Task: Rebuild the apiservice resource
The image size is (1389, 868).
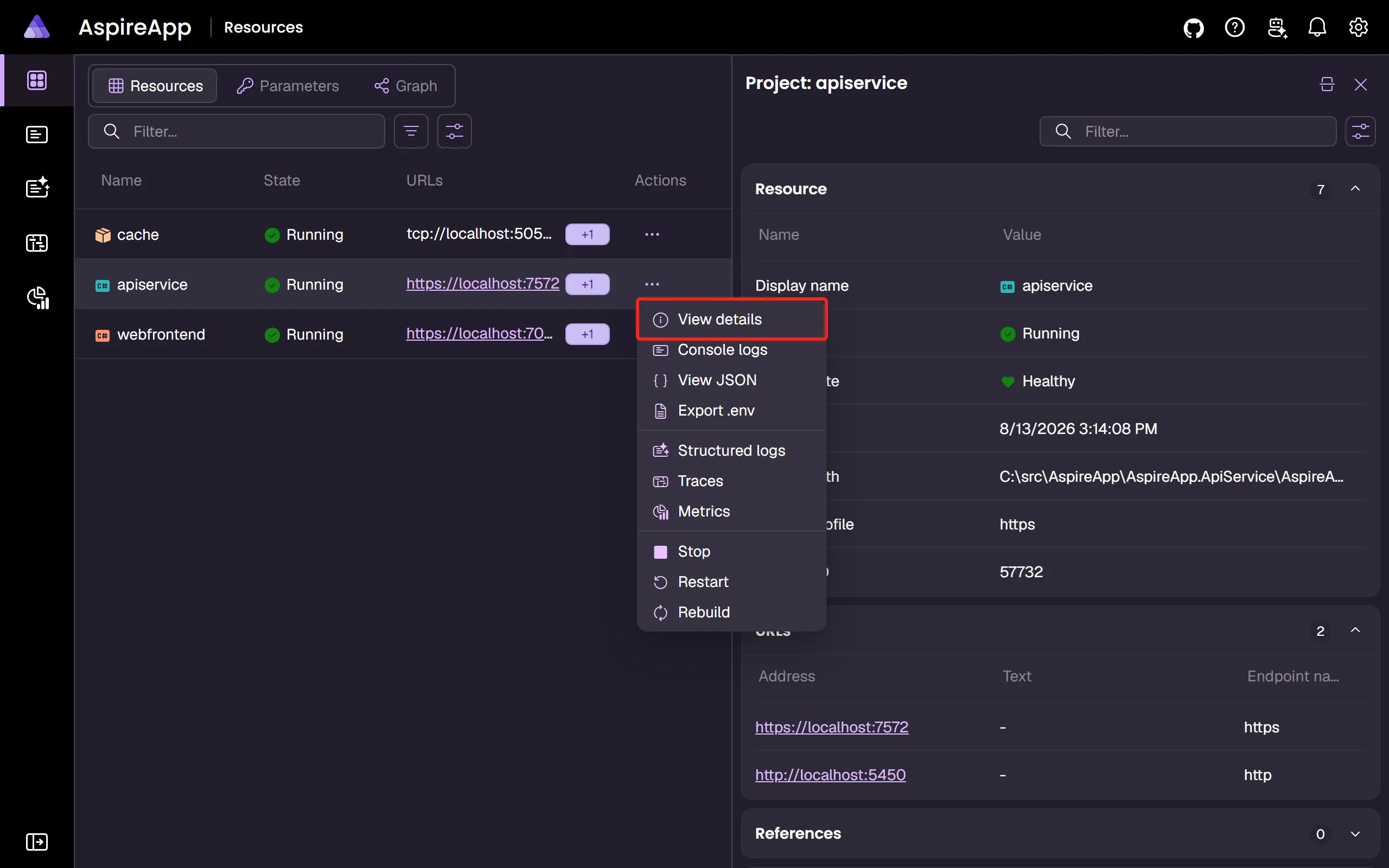Action: point(732,612)
